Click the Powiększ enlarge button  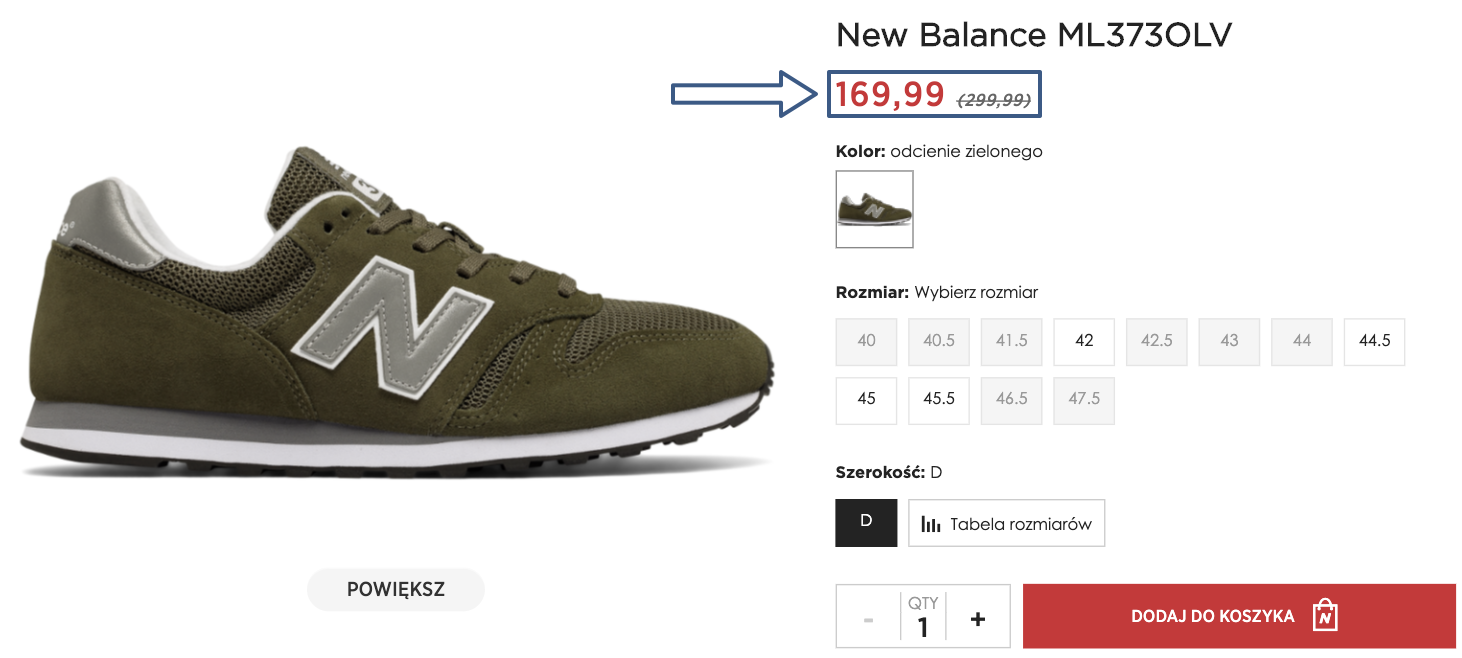[x=395, y=589]
